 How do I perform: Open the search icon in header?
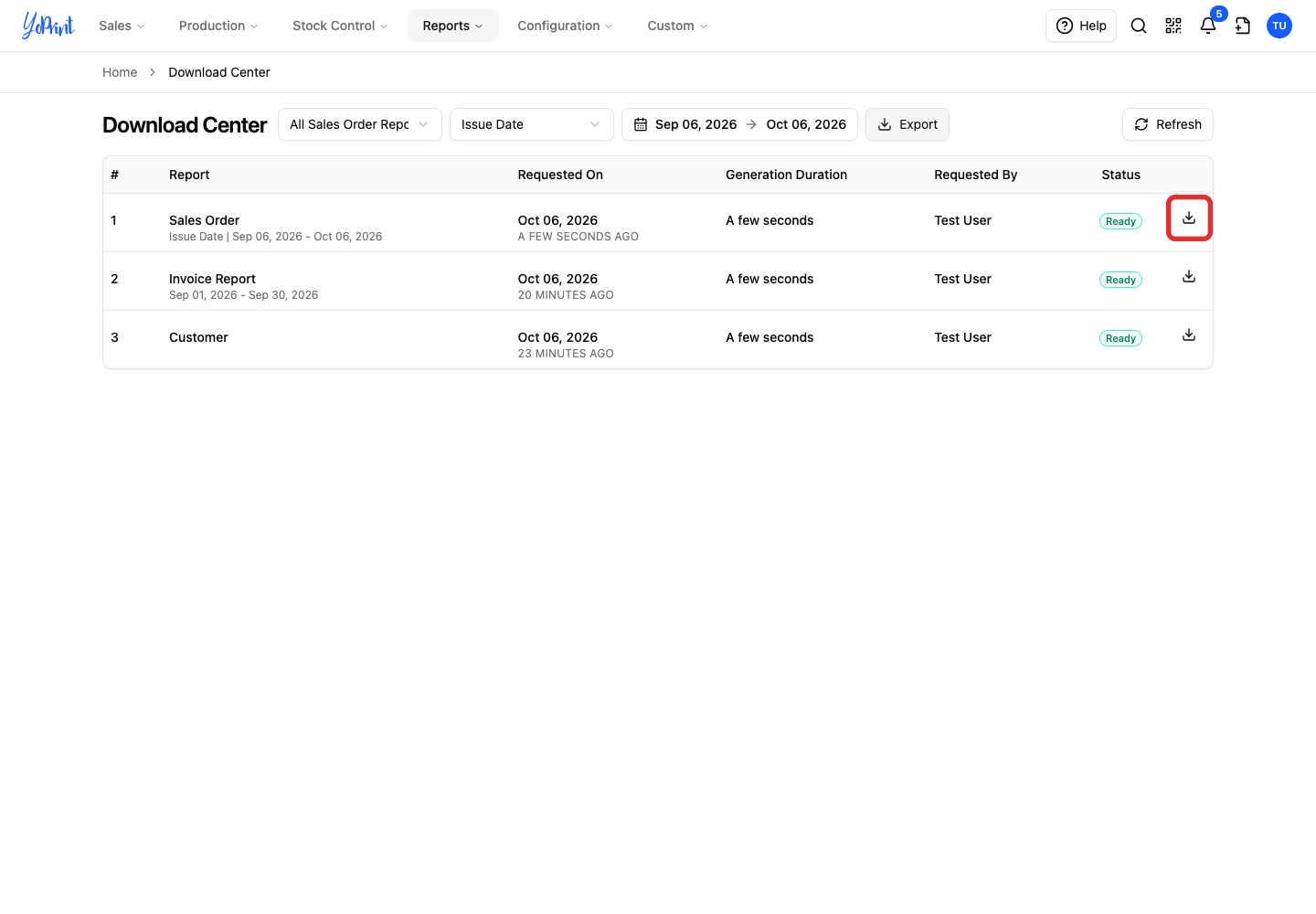[x=1139, y=26]
